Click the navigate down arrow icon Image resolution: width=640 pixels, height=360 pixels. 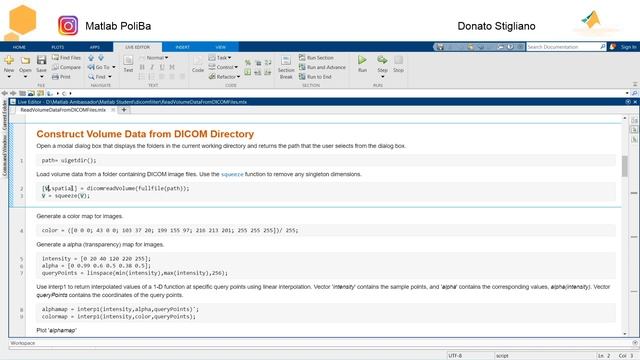[101, 58]
